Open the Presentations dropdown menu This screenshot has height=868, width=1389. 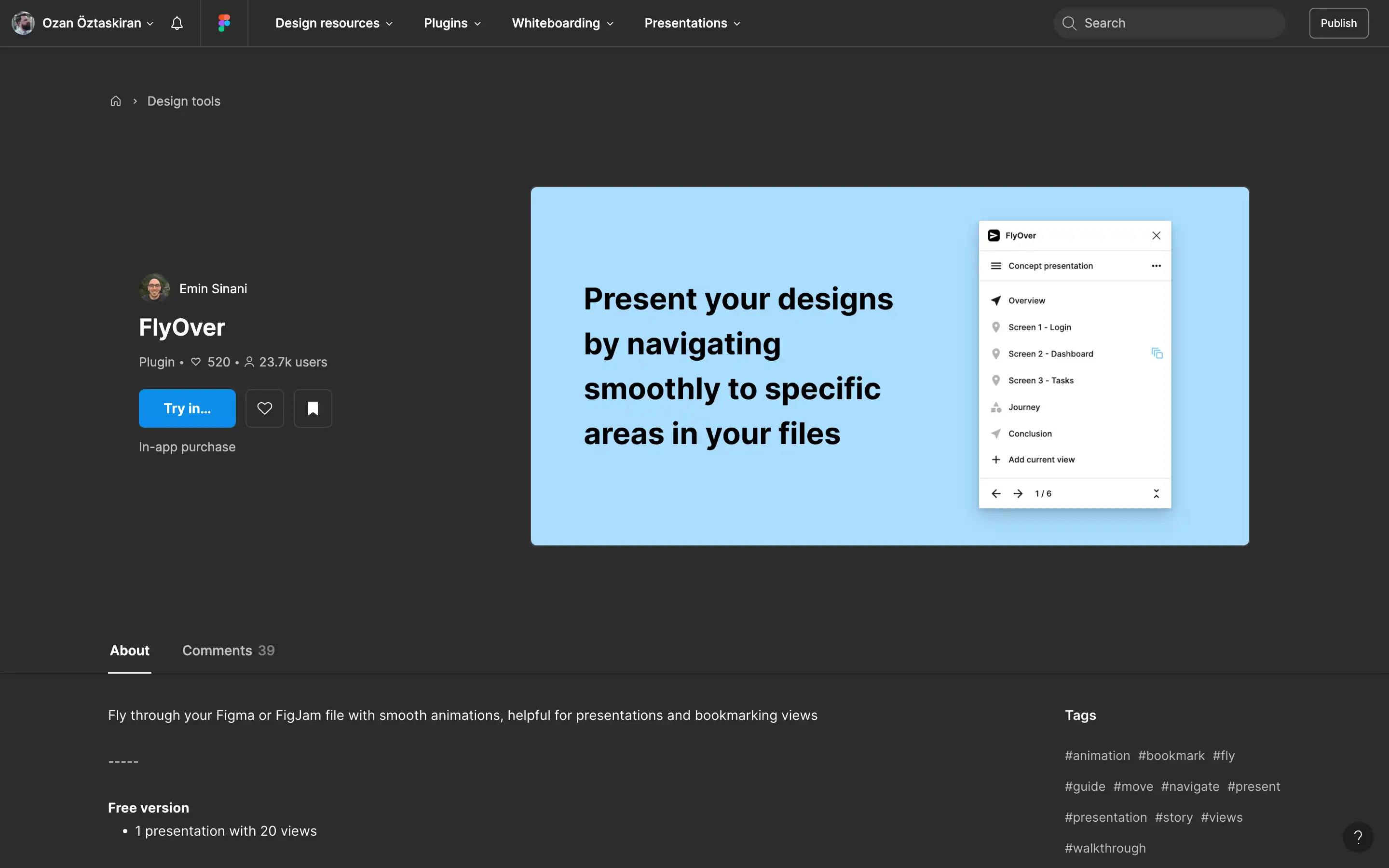[x=692, y=23]
